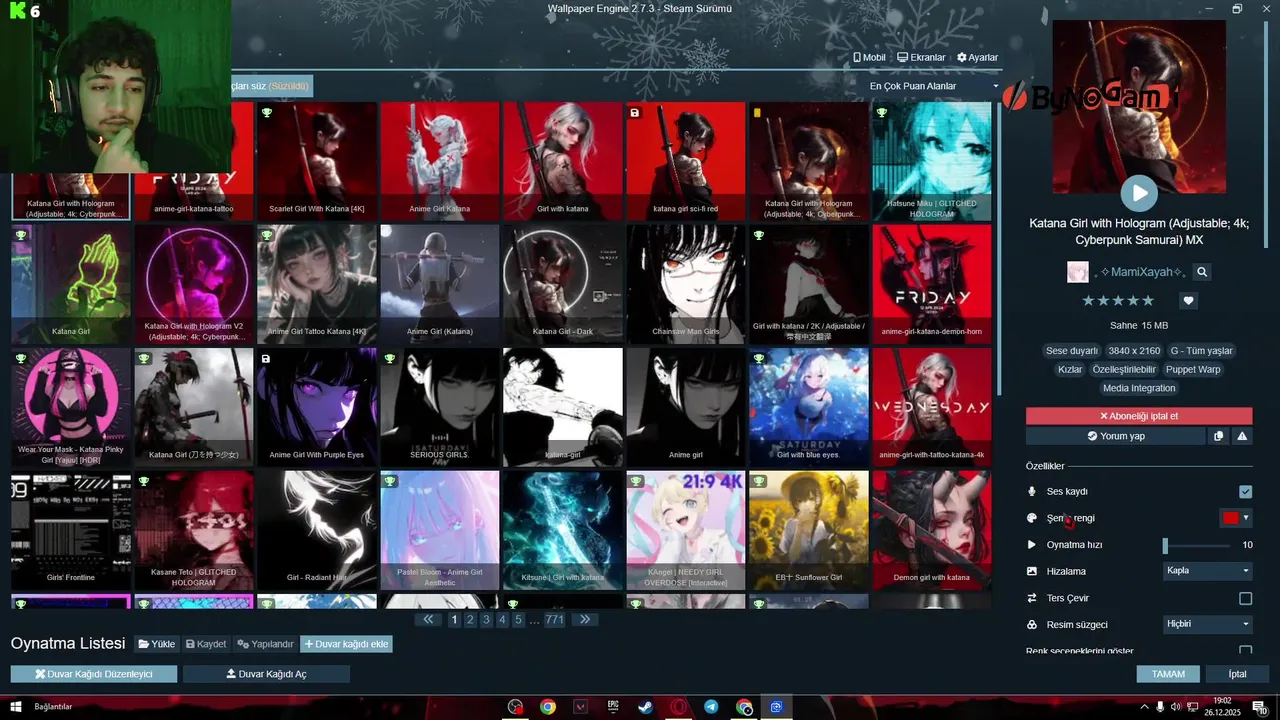This screenshot has width=1280, height=720.
Task: Open the Ekranlar displays settings
Action: point(921,57)
